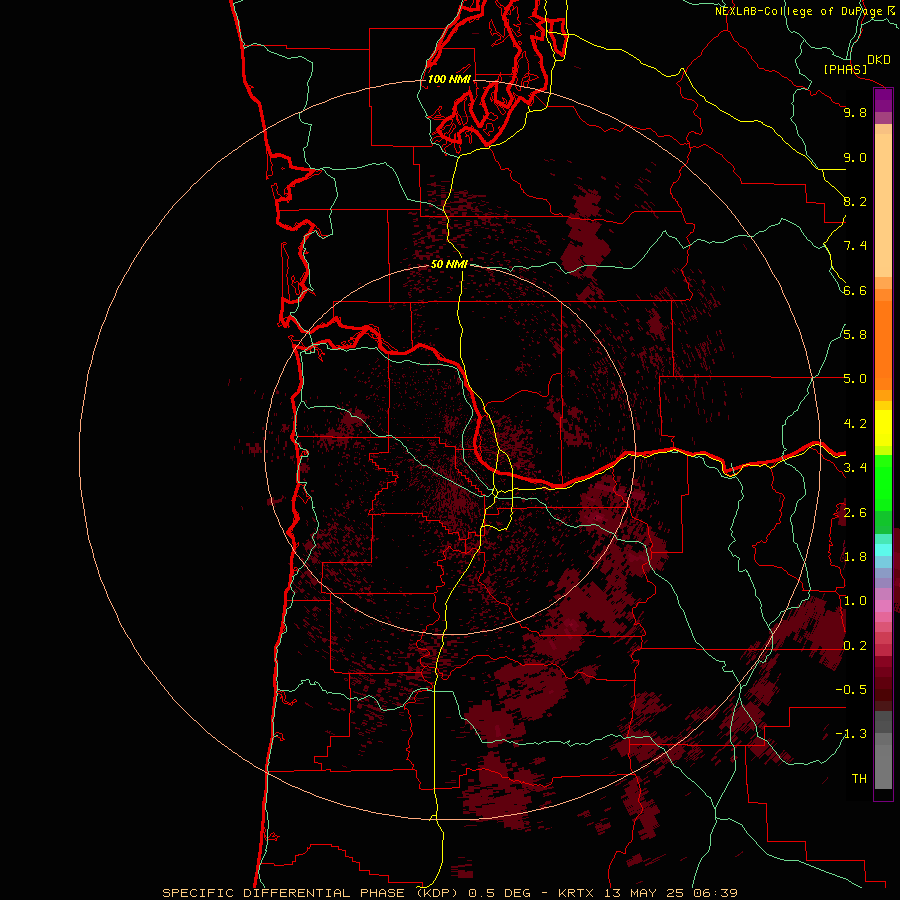Pick the yellow band of the color bar

[883, 428]
